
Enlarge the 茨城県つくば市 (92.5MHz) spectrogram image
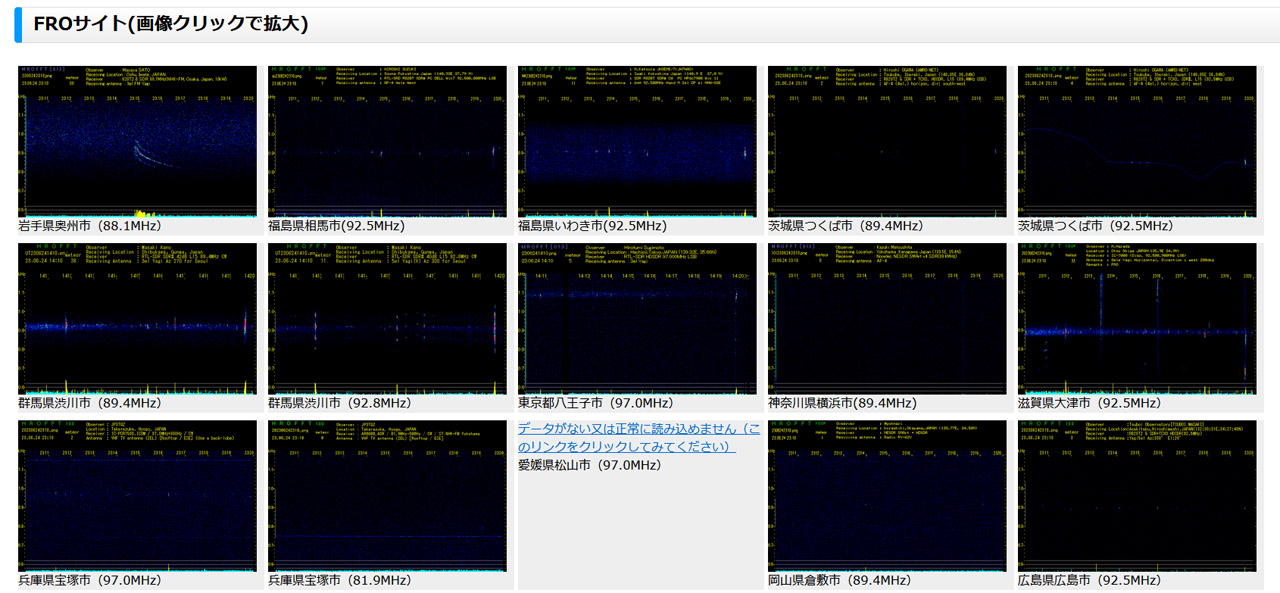pyautogui.click(x=1137, y=142)
